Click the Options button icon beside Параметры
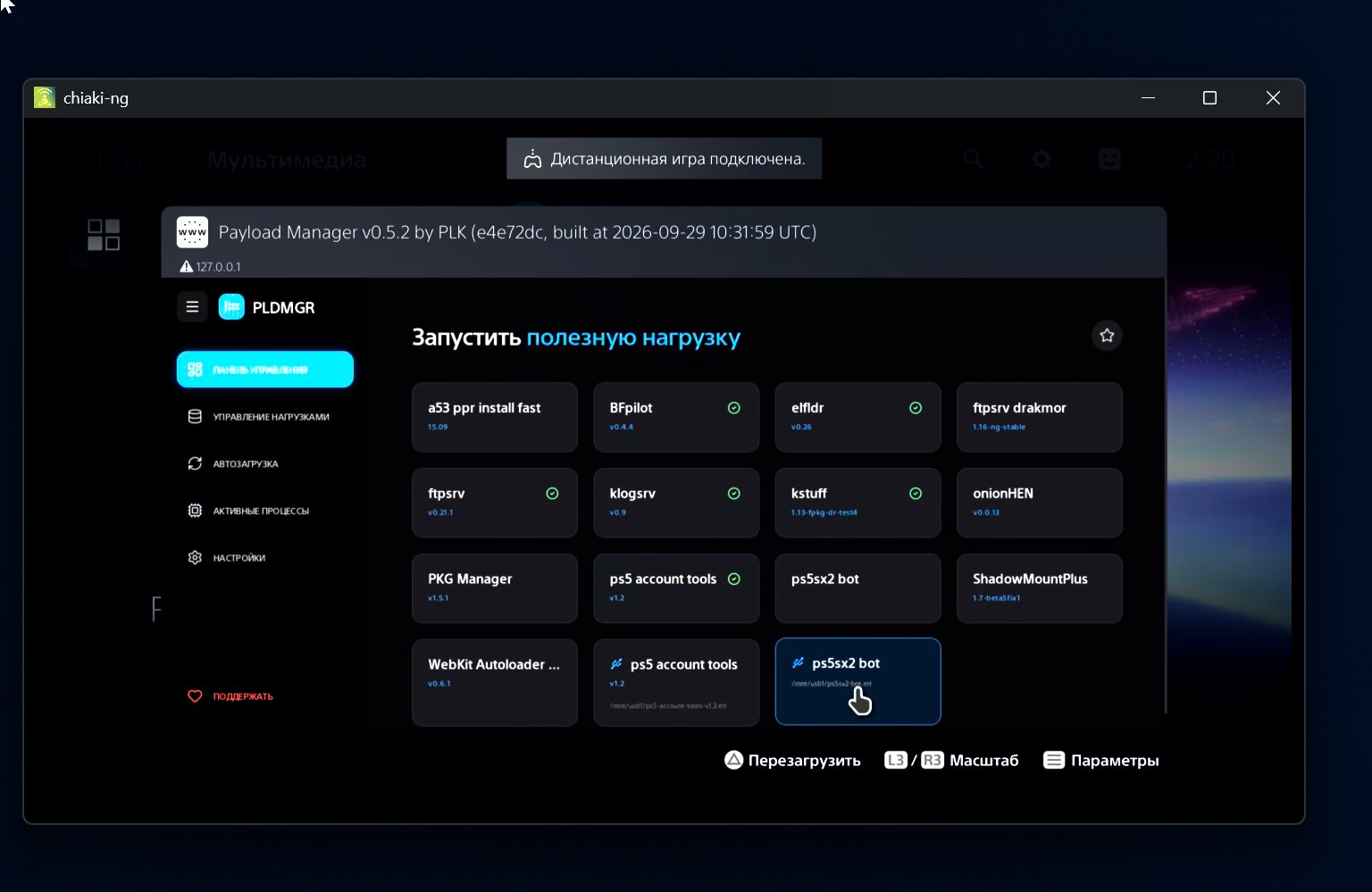The width and height of the screenshot is (1372, 892). [x=1054, y=760]
